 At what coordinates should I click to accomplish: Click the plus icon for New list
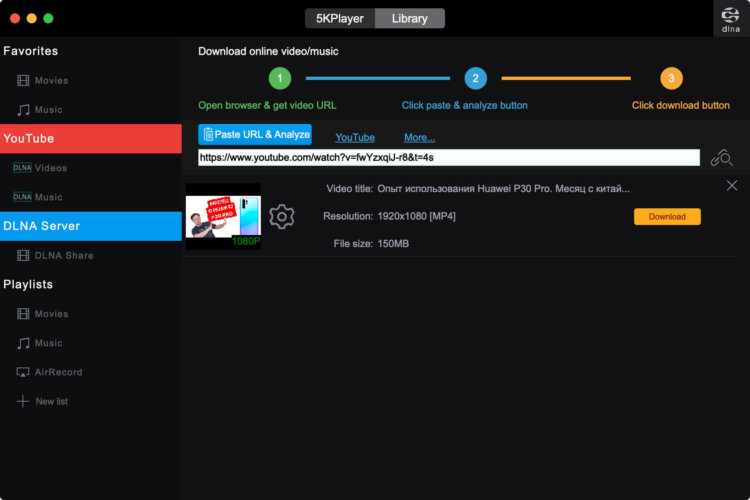click(23, 401)
